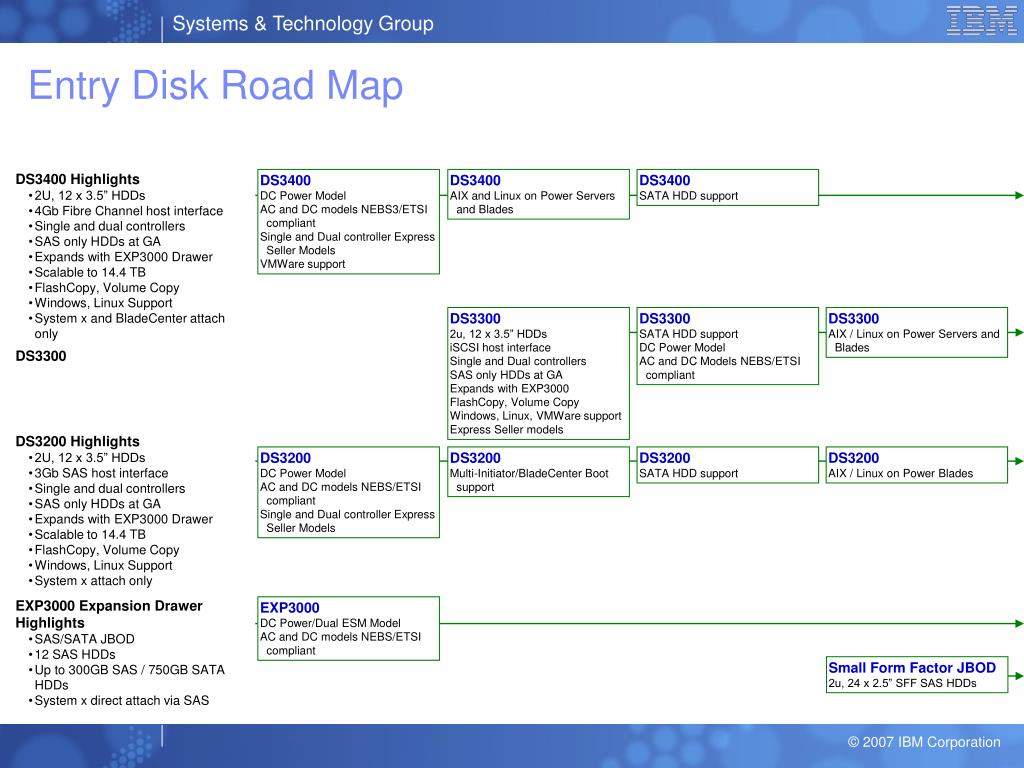
Task: Click 'AIX / Linux on Power Servers and Blades' text
Action: tap(914, 340)
